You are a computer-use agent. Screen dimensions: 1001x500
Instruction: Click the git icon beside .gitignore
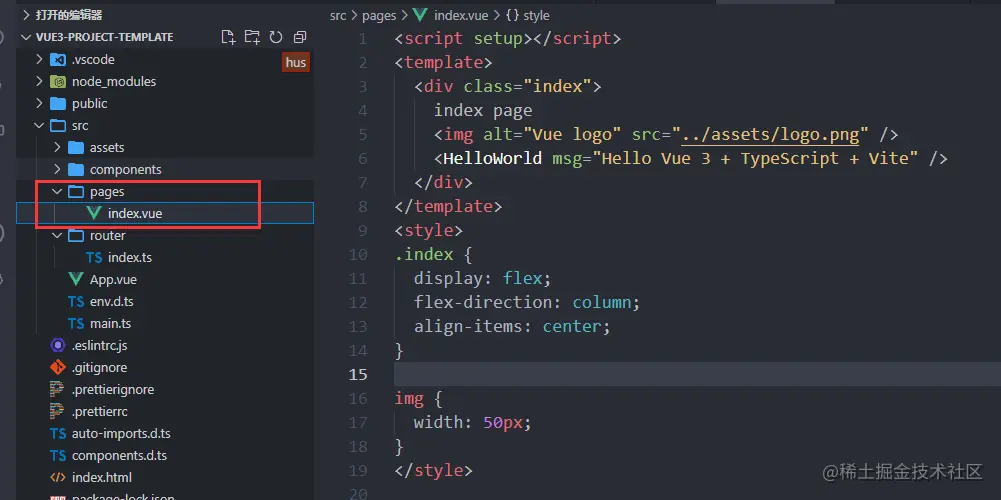[58, 367]
